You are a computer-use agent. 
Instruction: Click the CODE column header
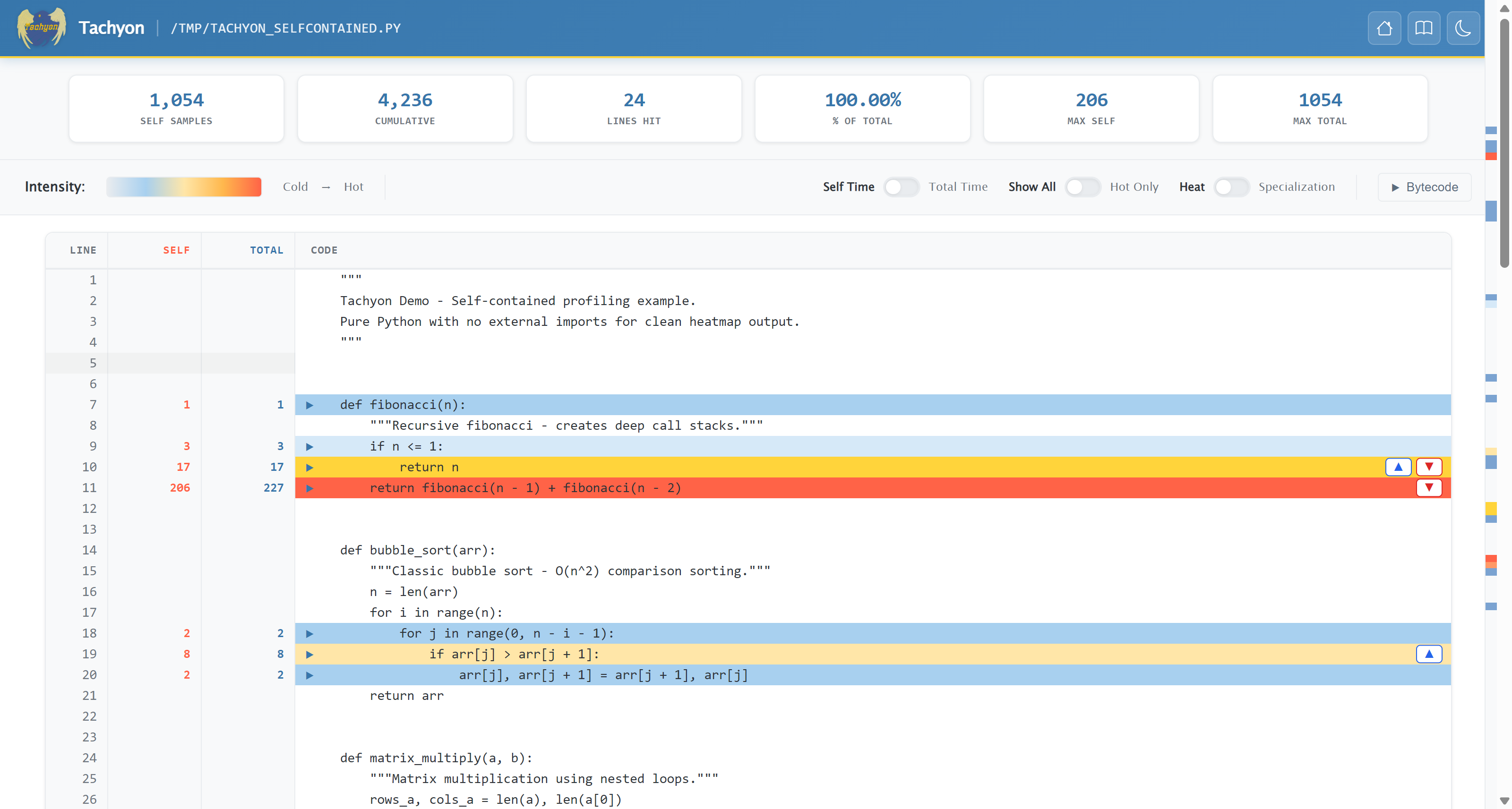click(x=324, y=250)
